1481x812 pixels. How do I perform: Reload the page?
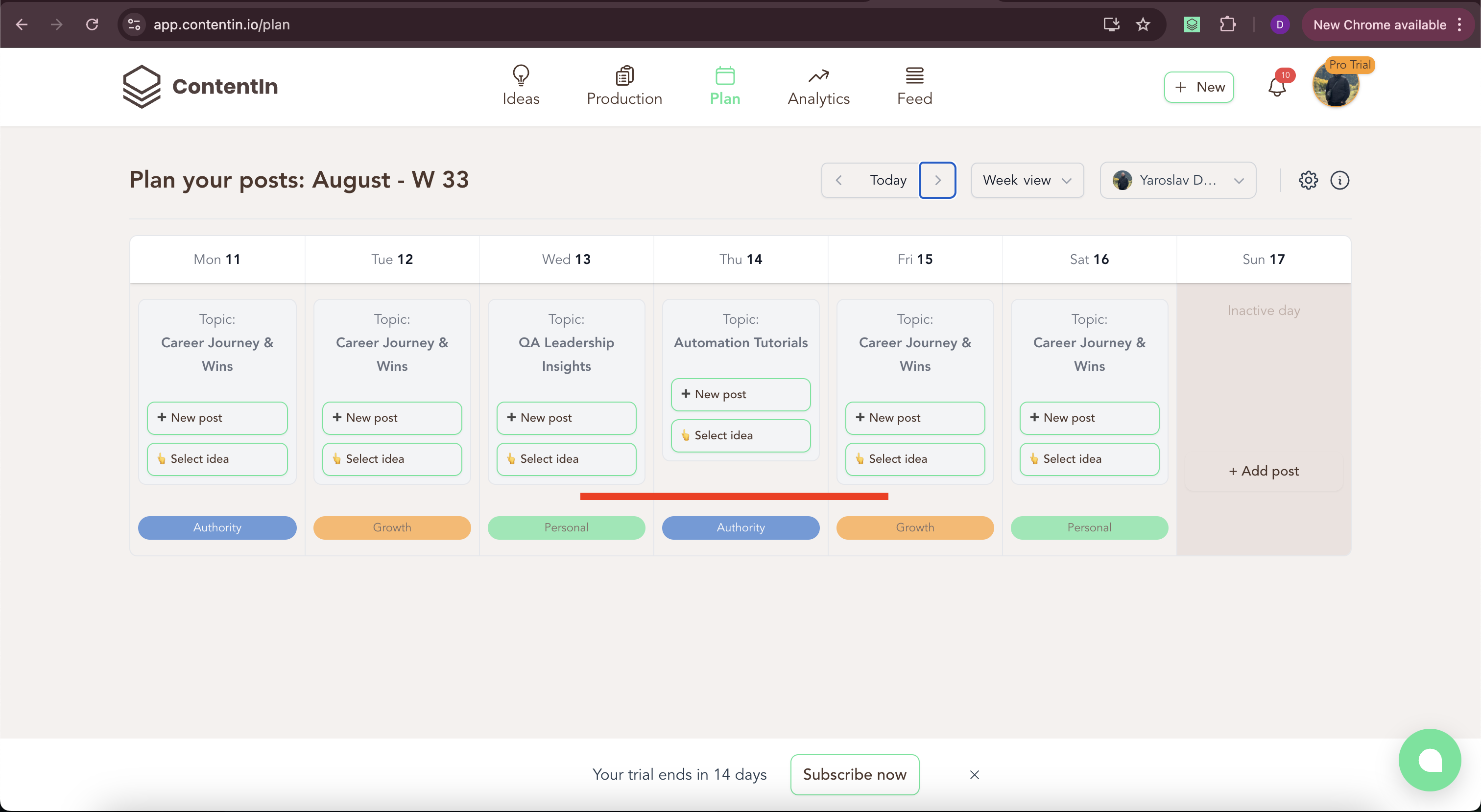coord(92,24)
